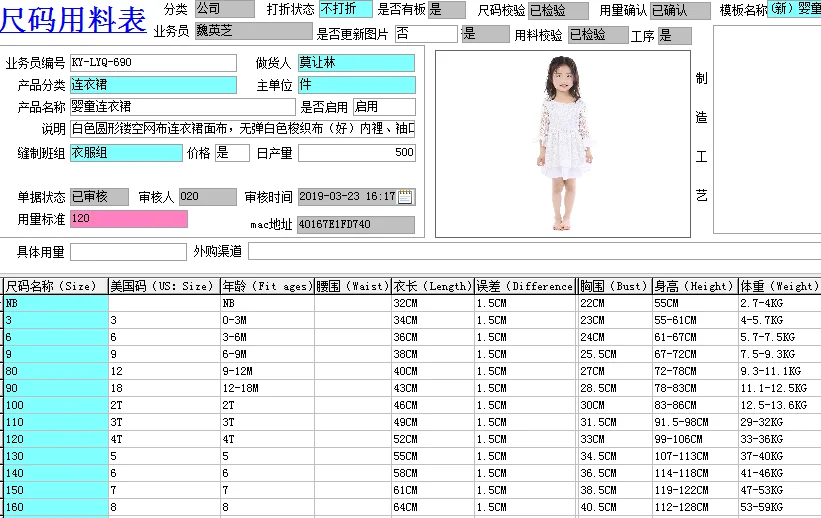Click the 尺码用料表 title link
821x518 pixels.
coord(73,19)
